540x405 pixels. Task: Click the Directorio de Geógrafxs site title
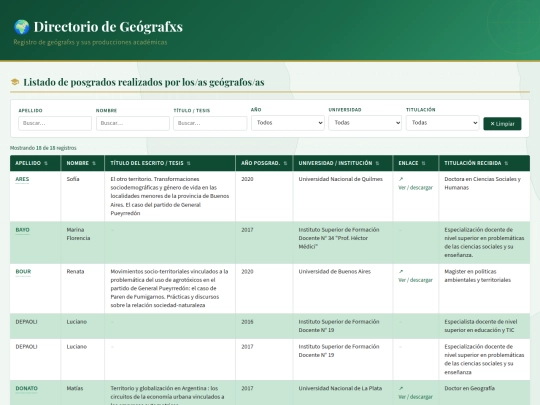pos(108,27)
